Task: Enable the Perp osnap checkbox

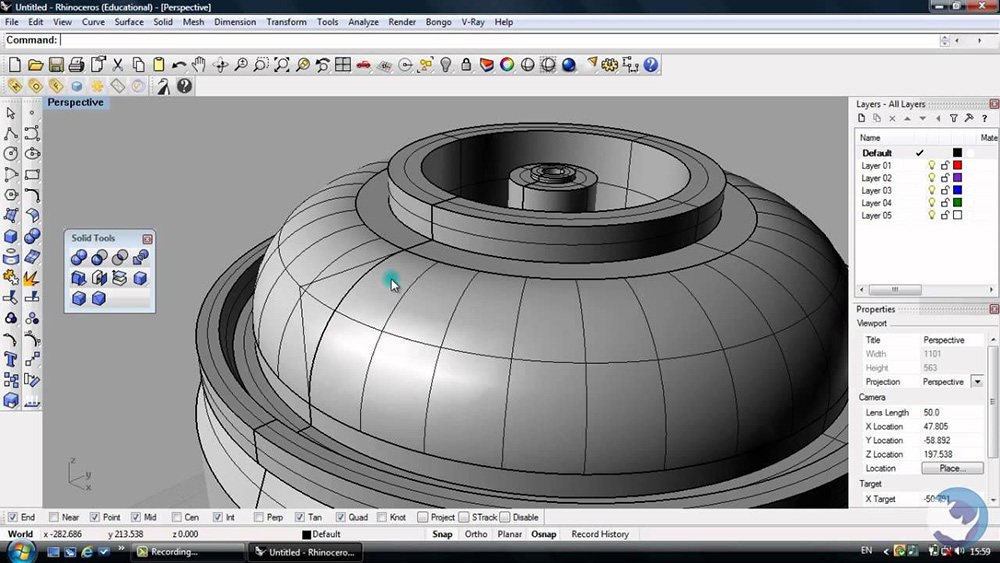Action: pos(260,517)
